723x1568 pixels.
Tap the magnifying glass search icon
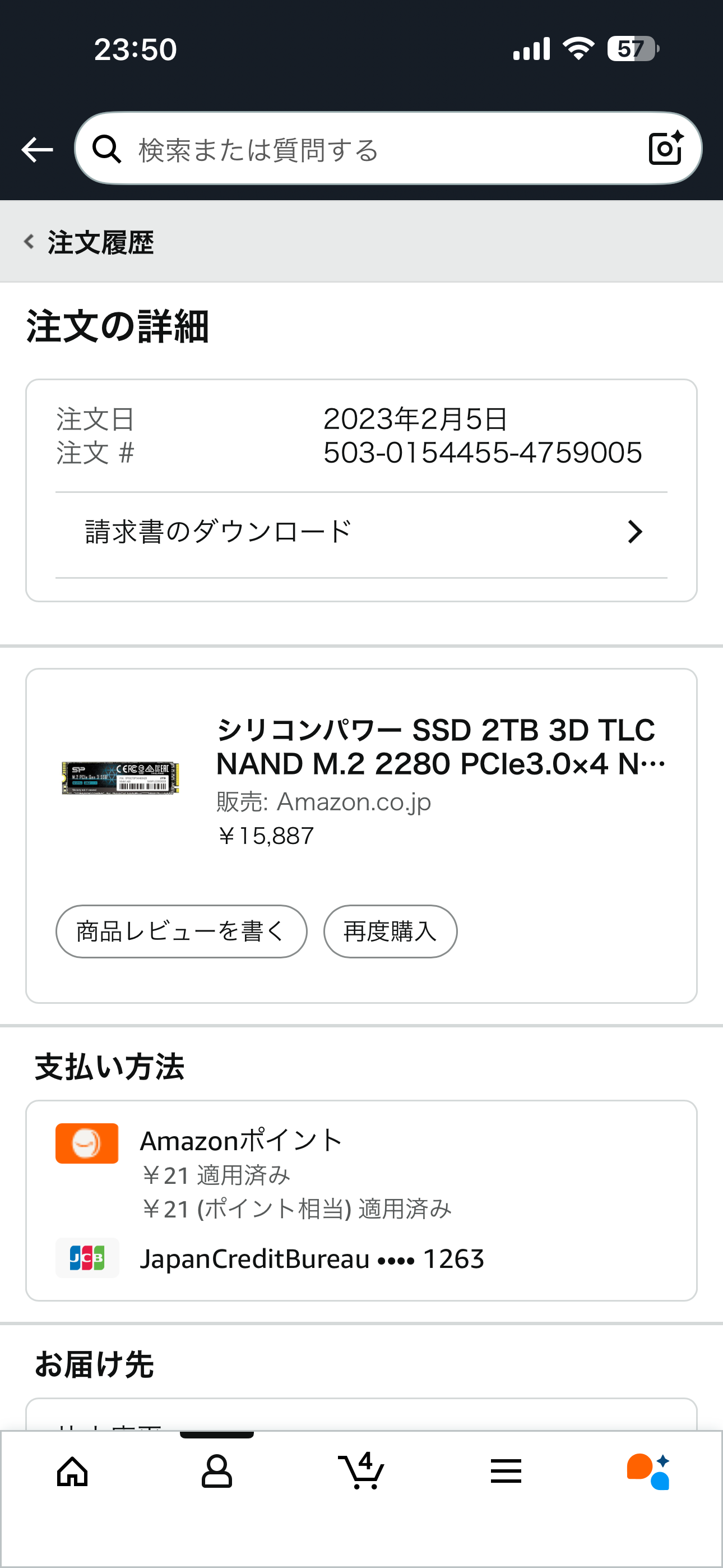(106, 149)
